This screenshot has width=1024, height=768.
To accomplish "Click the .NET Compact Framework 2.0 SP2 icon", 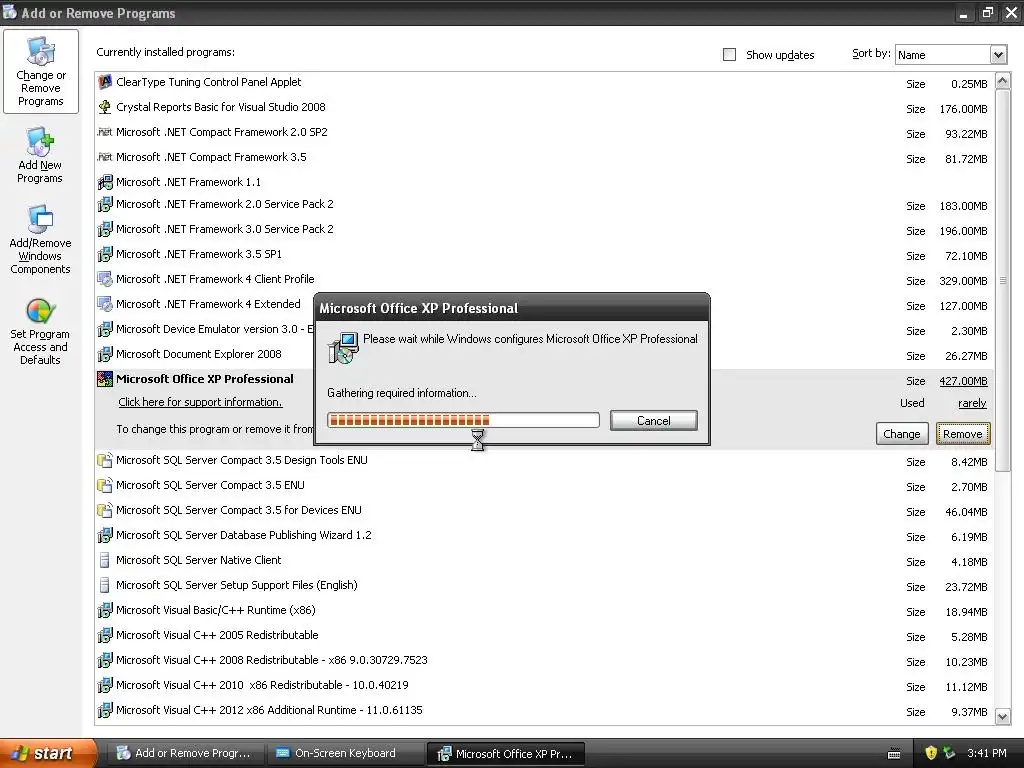I will (x=104, y=132).
